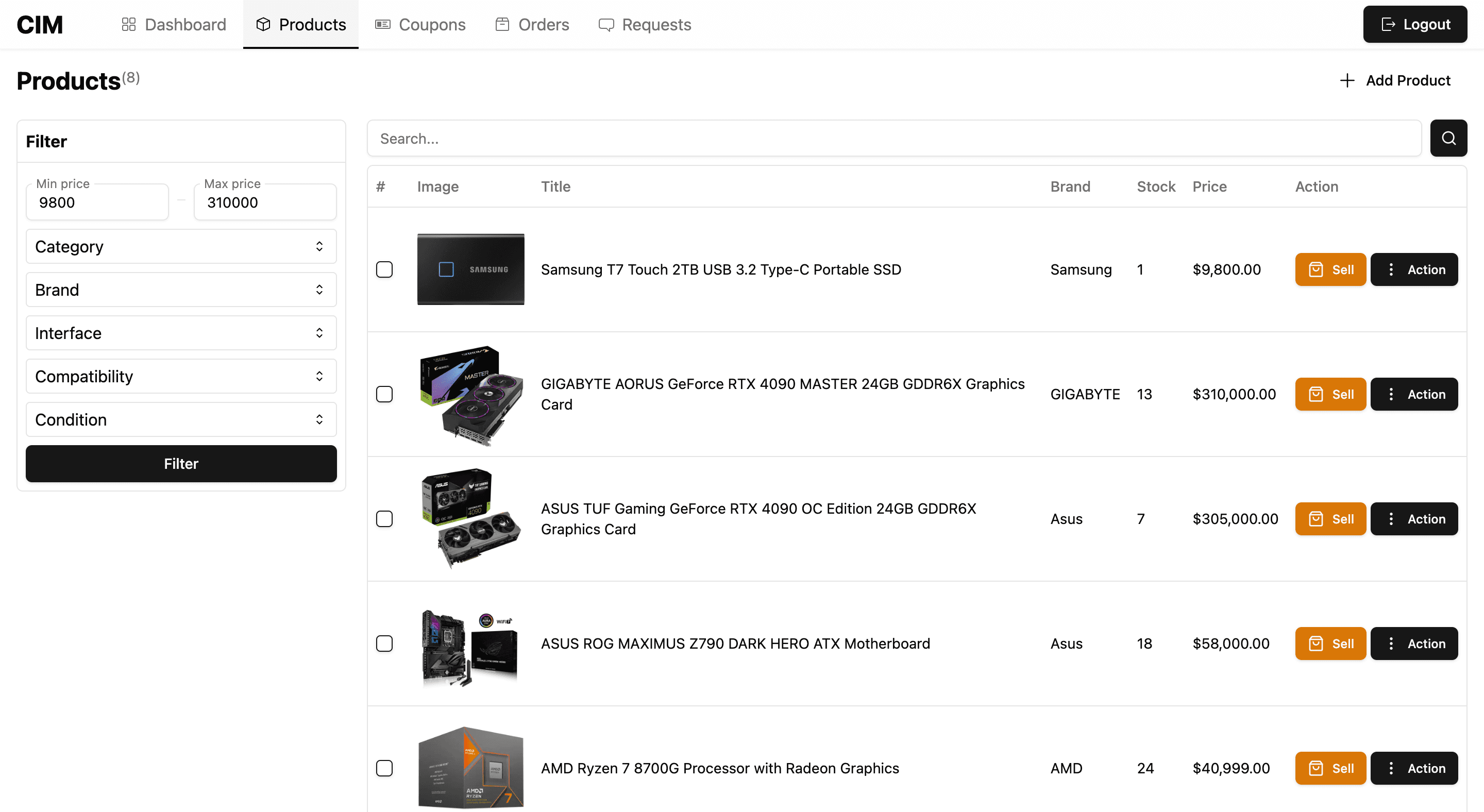Sell the GIGABYTE AORUS RTX 4090
Viewport: 1484px width, 812px height.
[x=1330, y=395]
